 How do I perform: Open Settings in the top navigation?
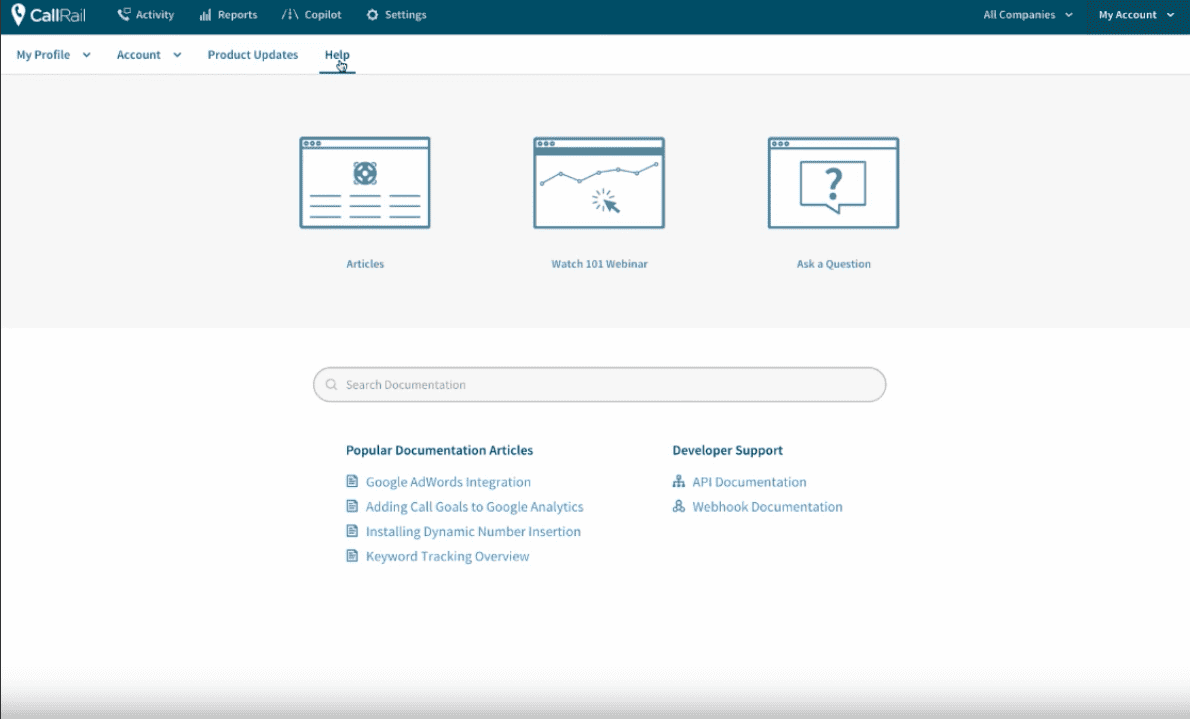pyautogui.click(x=396, y=15)
